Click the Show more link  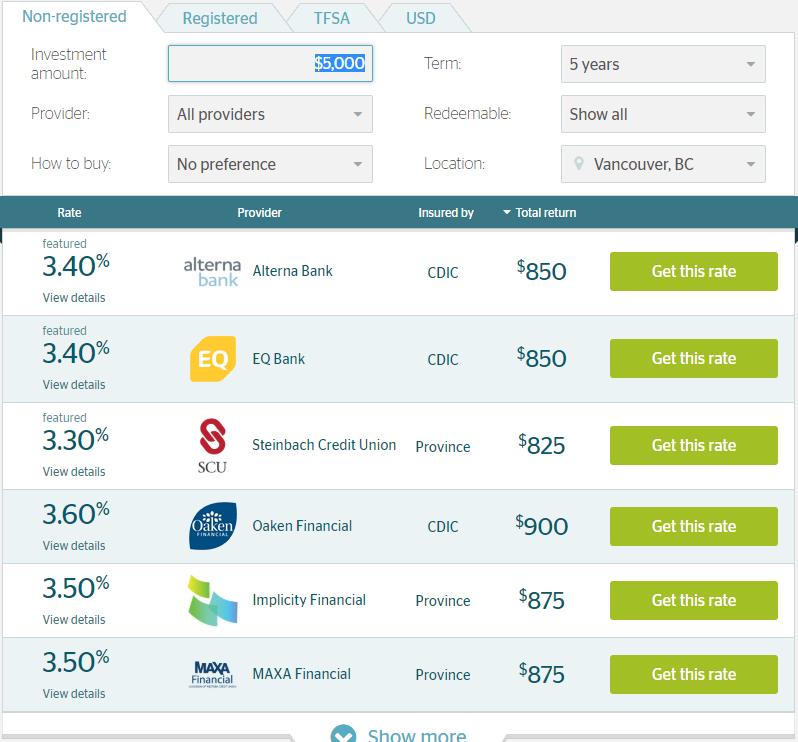pyautogui.click(x=417, y=735)
